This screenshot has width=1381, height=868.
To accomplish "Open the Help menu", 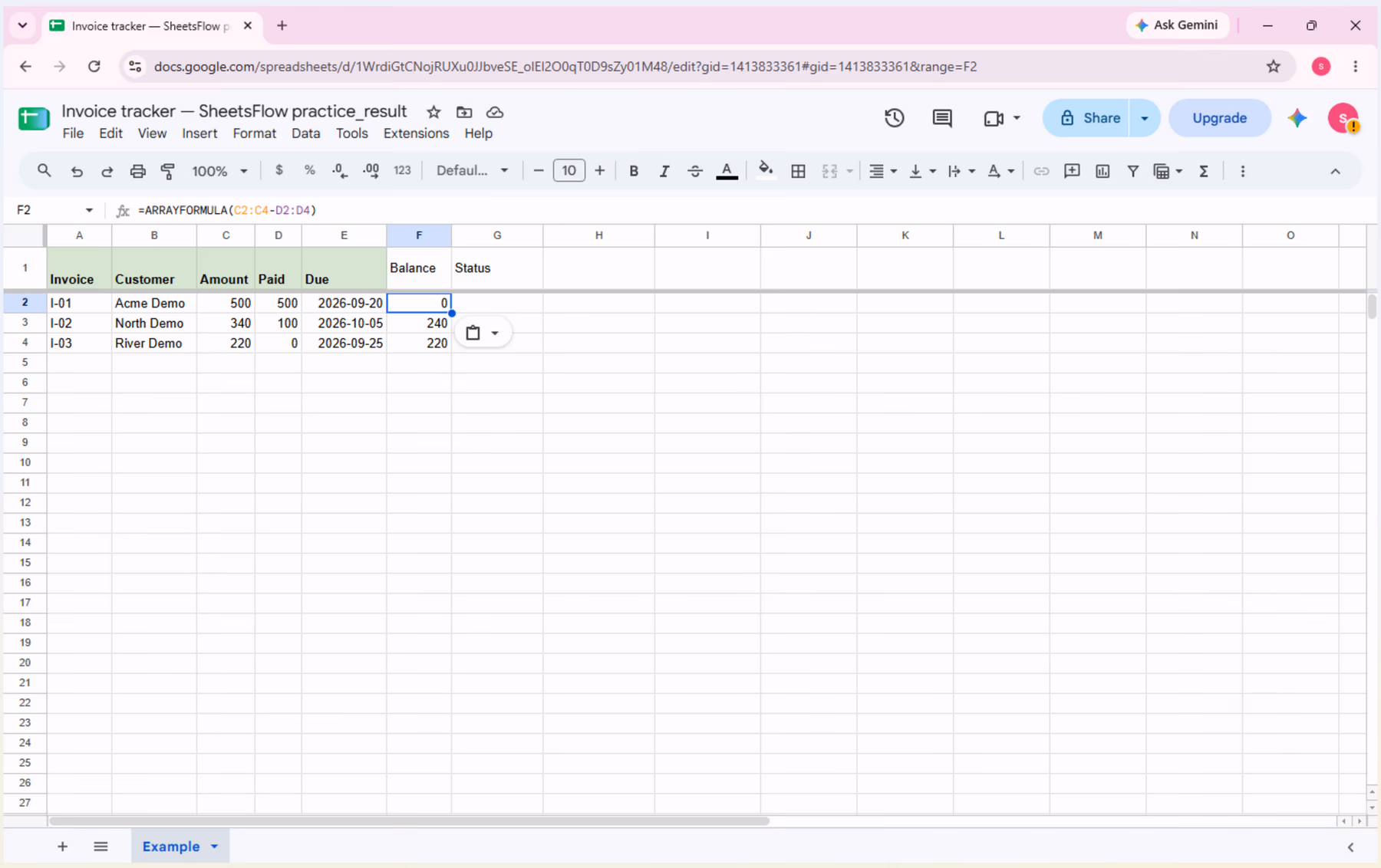I will 478,133.
